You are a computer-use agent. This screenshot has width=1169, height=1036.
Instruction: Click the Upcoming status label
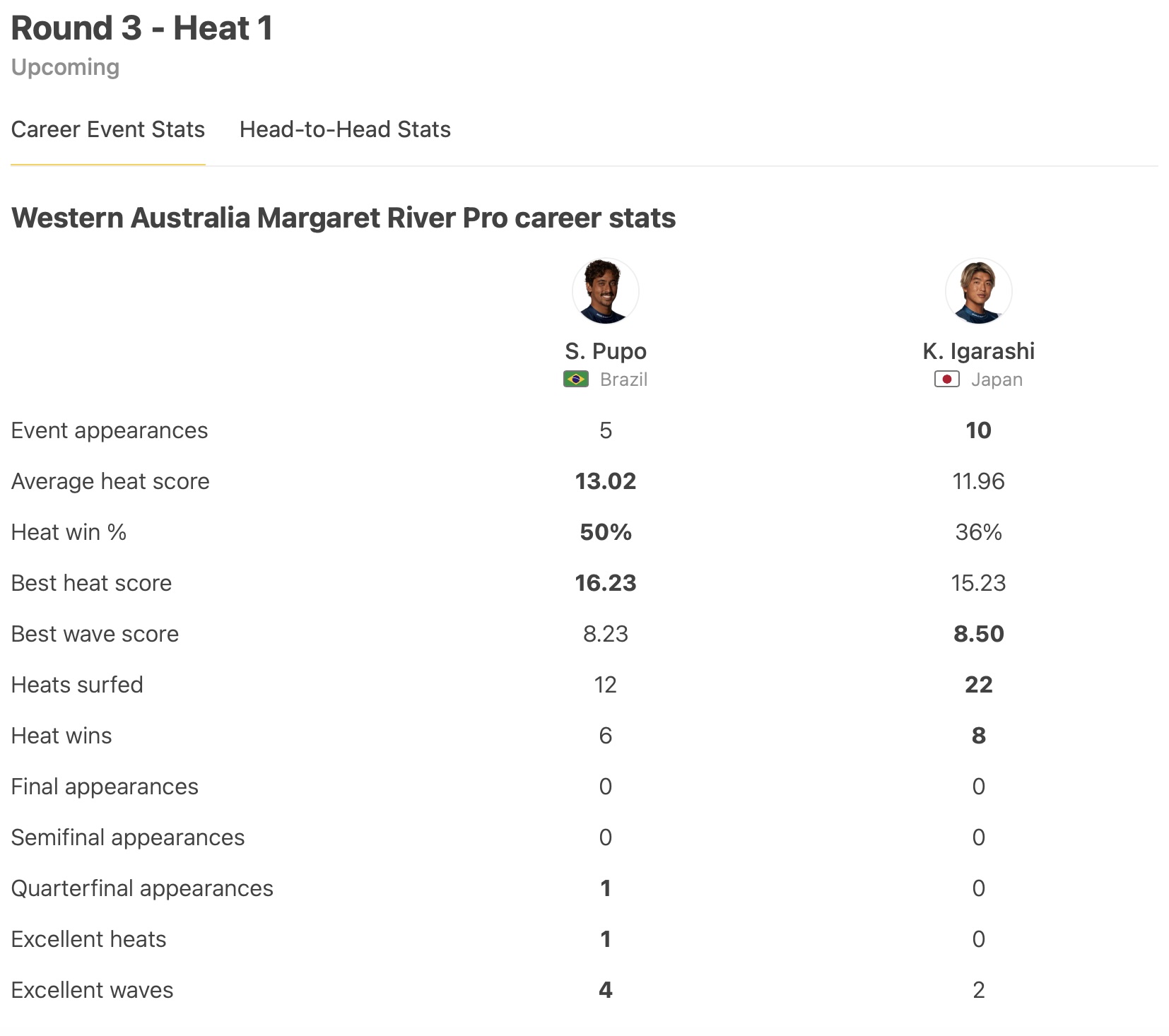(65, 67)
